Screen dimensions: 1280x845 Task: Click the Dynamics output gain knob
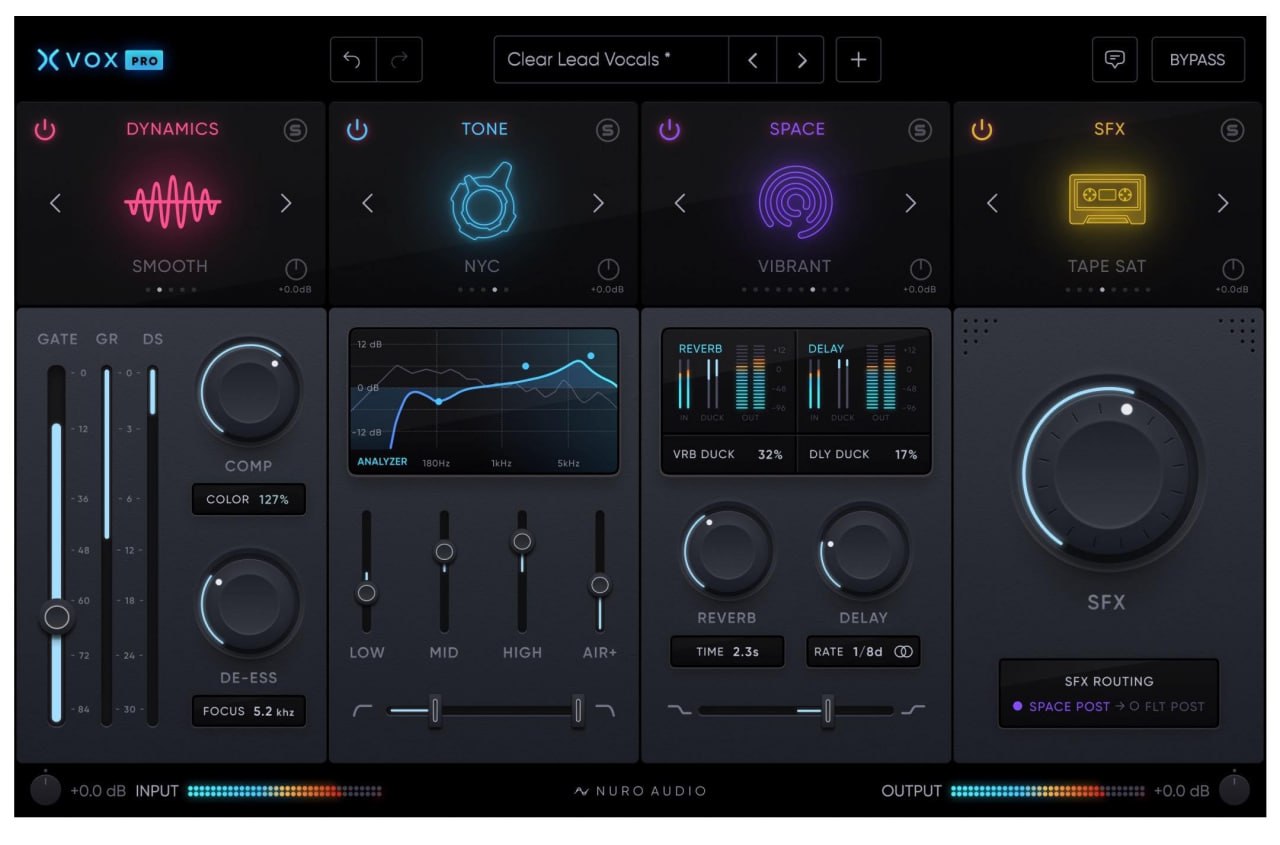[x=296, y=269]
